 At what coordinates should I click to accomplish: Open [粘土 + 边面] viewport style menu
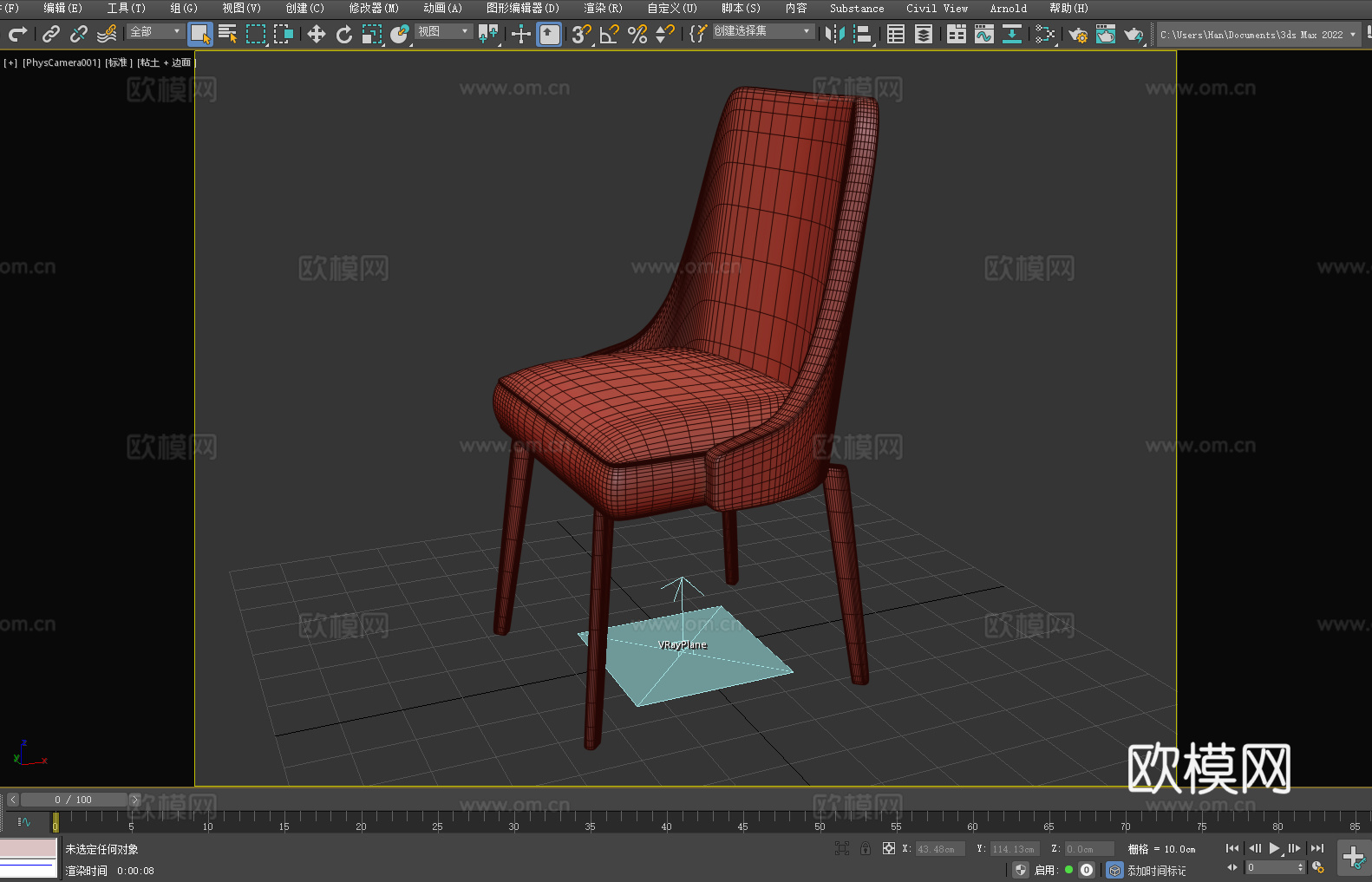point(167,62)
